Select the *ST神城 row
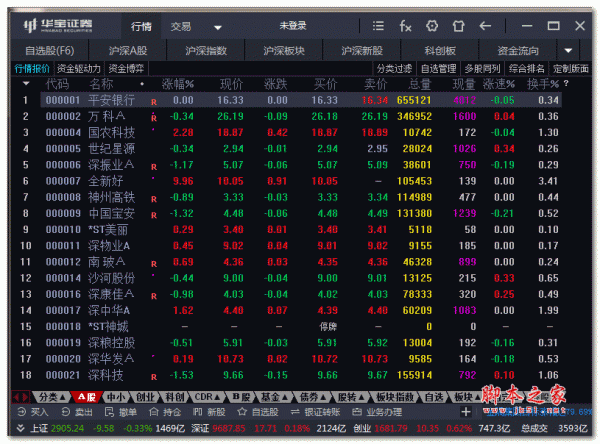600x444 pixels. click(x=301, y=326)
